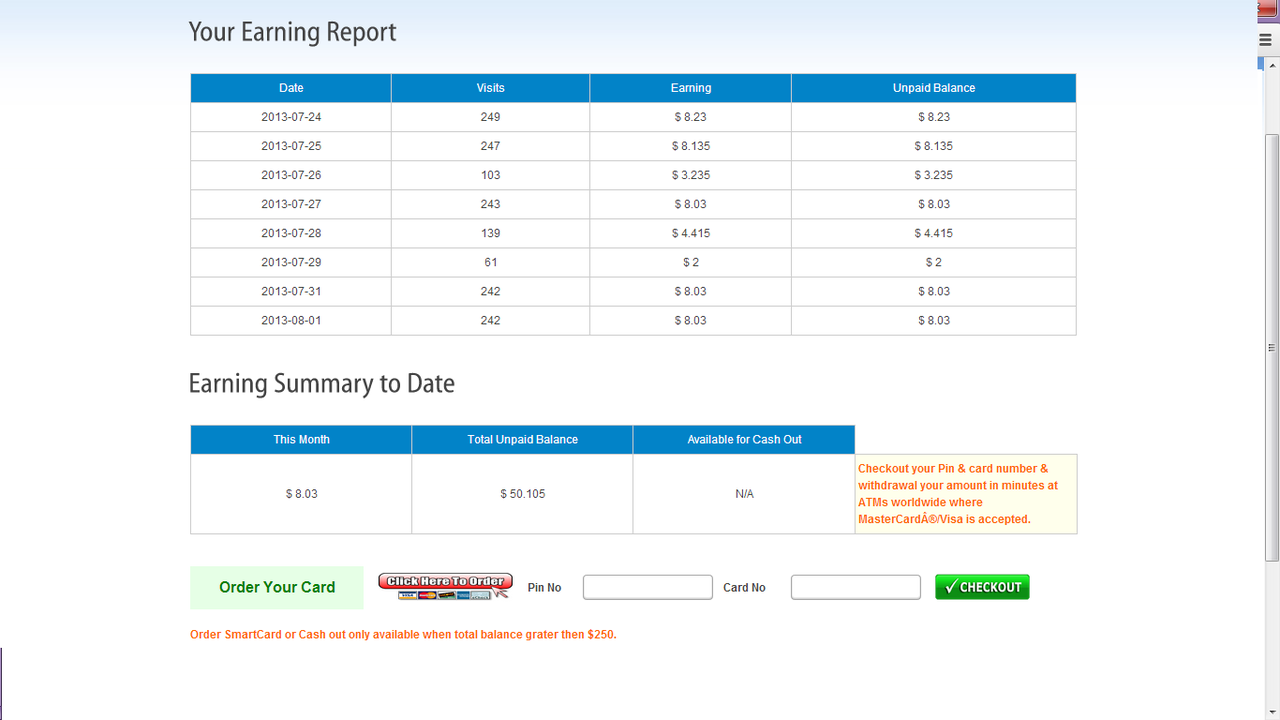Select the 2013-07-29 date cell
This screenshot has width=1280, height=720.
(291, 262)
